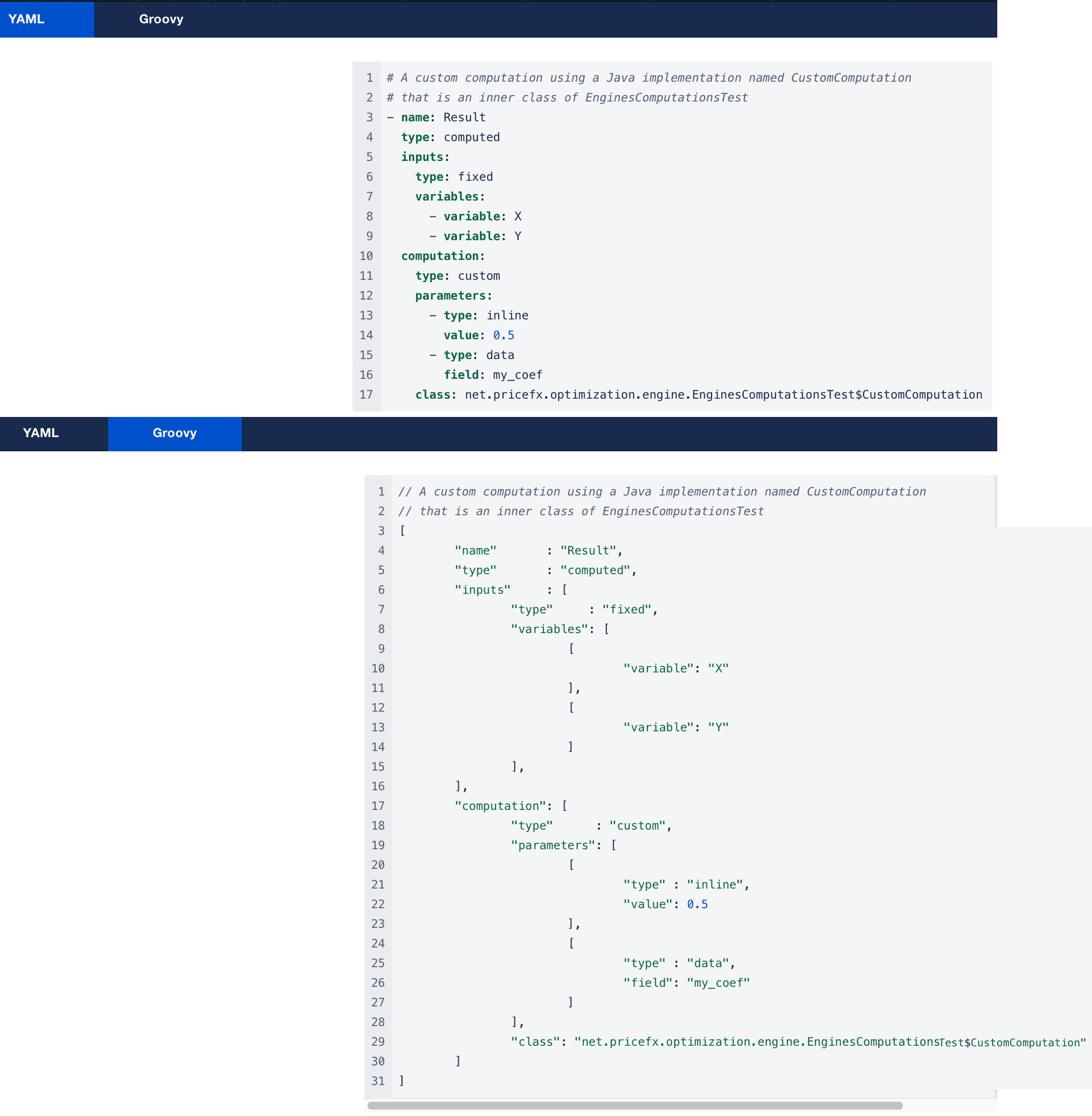Click the 'my_coef' field value in YAML
1092x1116 pixels.
tap(517, 374)
